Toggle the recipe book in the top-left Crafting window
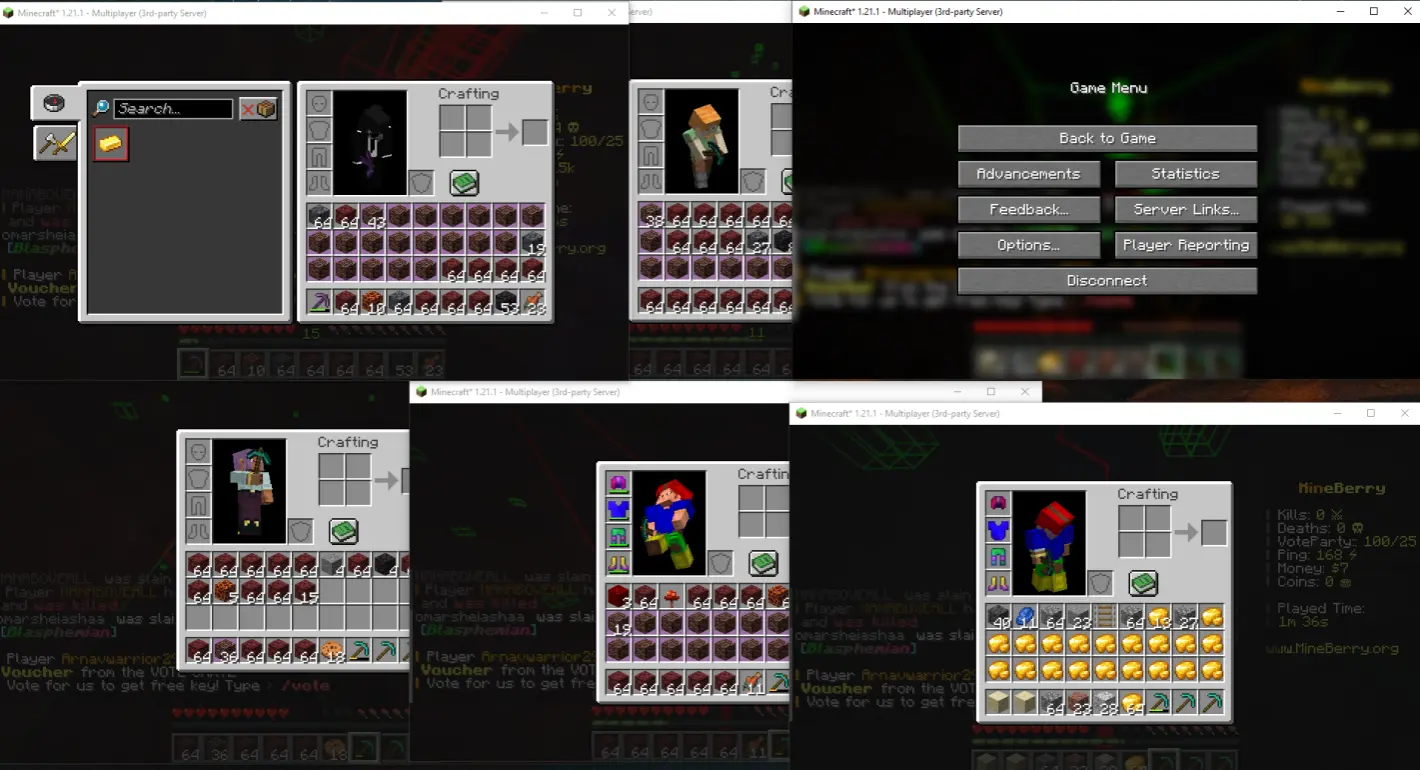The height and width of the screenshot is (770, 1420). pyautogui.click(x=463, y=182)
